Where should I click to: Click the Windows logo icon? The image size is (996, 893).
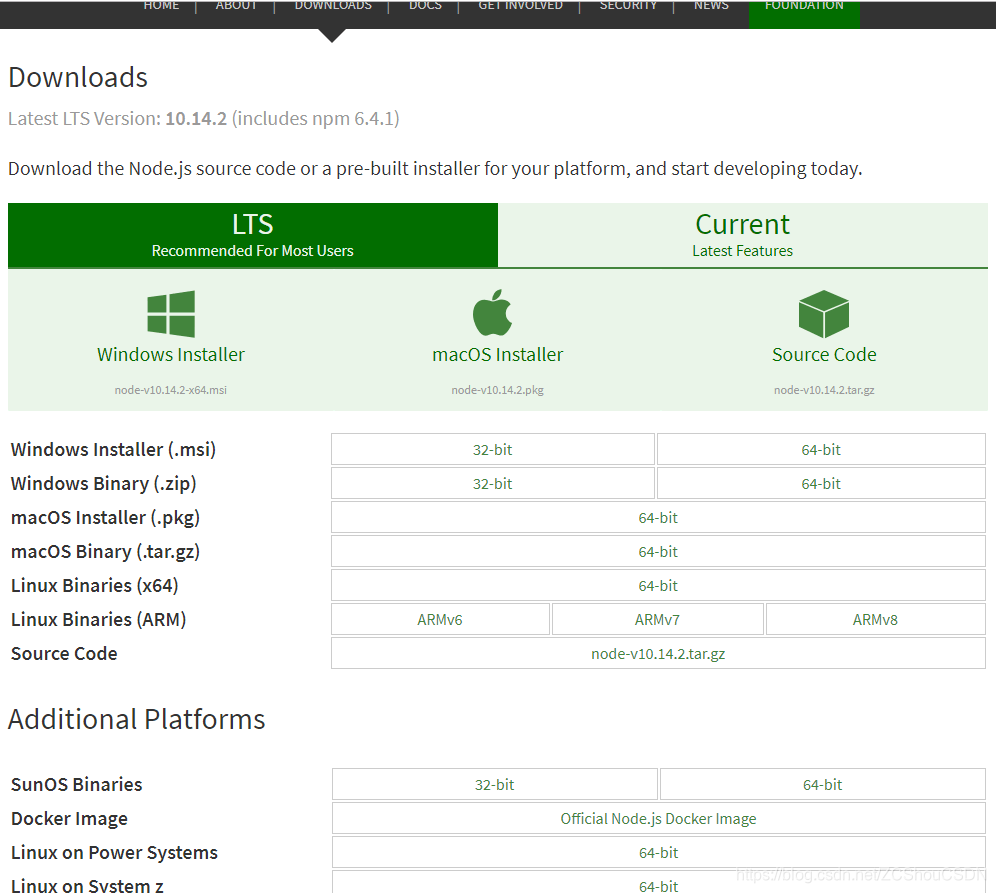pos(171,314)
